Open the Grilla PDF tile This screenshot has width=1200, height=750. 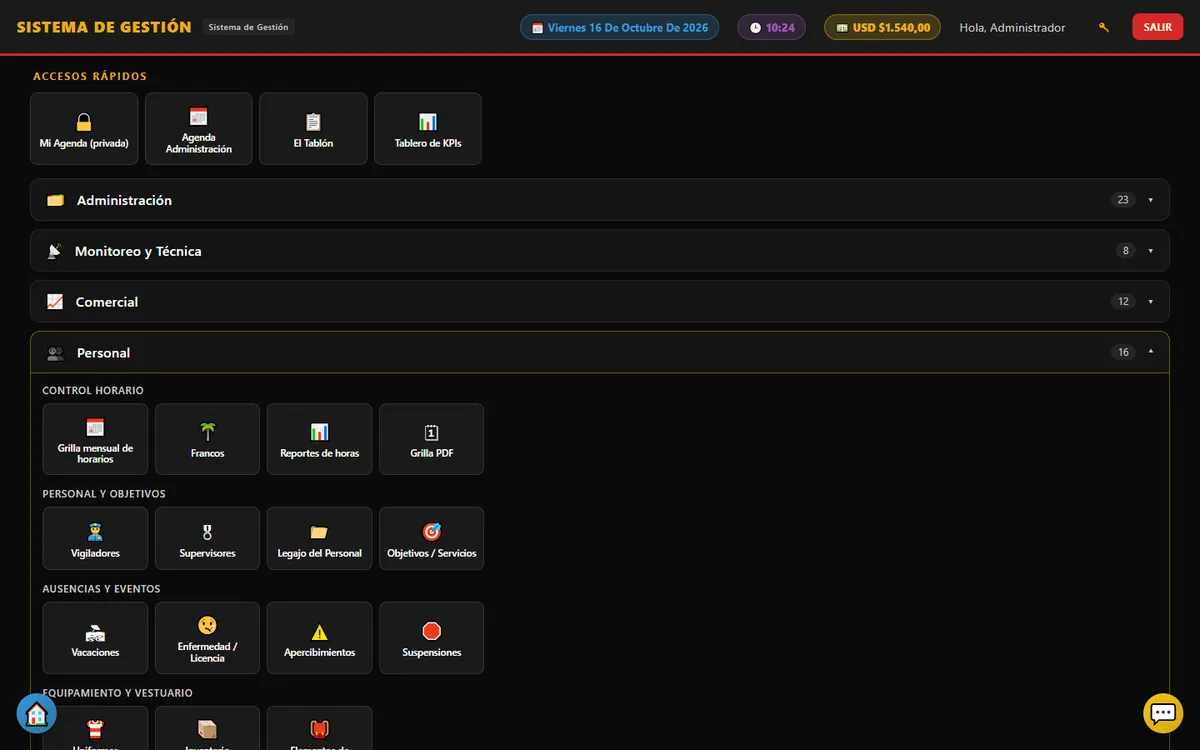(432, 439)
